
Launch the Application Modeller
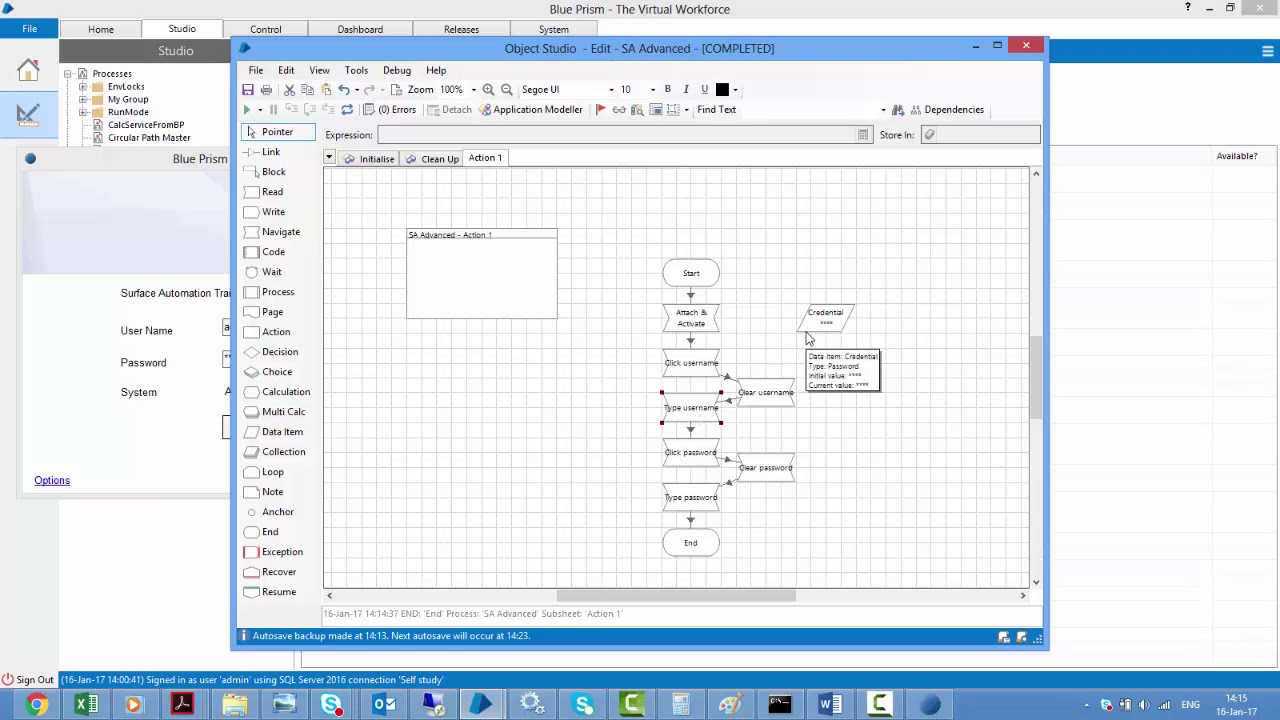(x=530, y=110)
